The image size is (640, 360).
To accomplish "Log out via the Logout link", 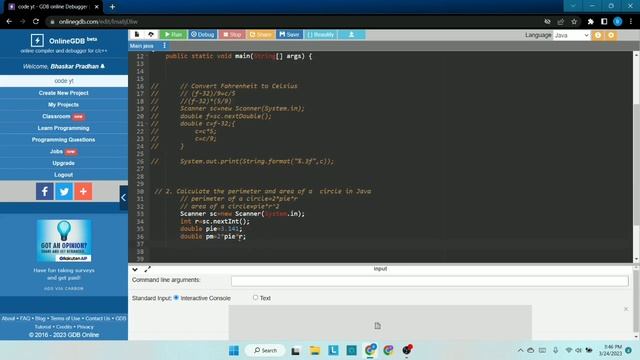I will tap(64, 175).
